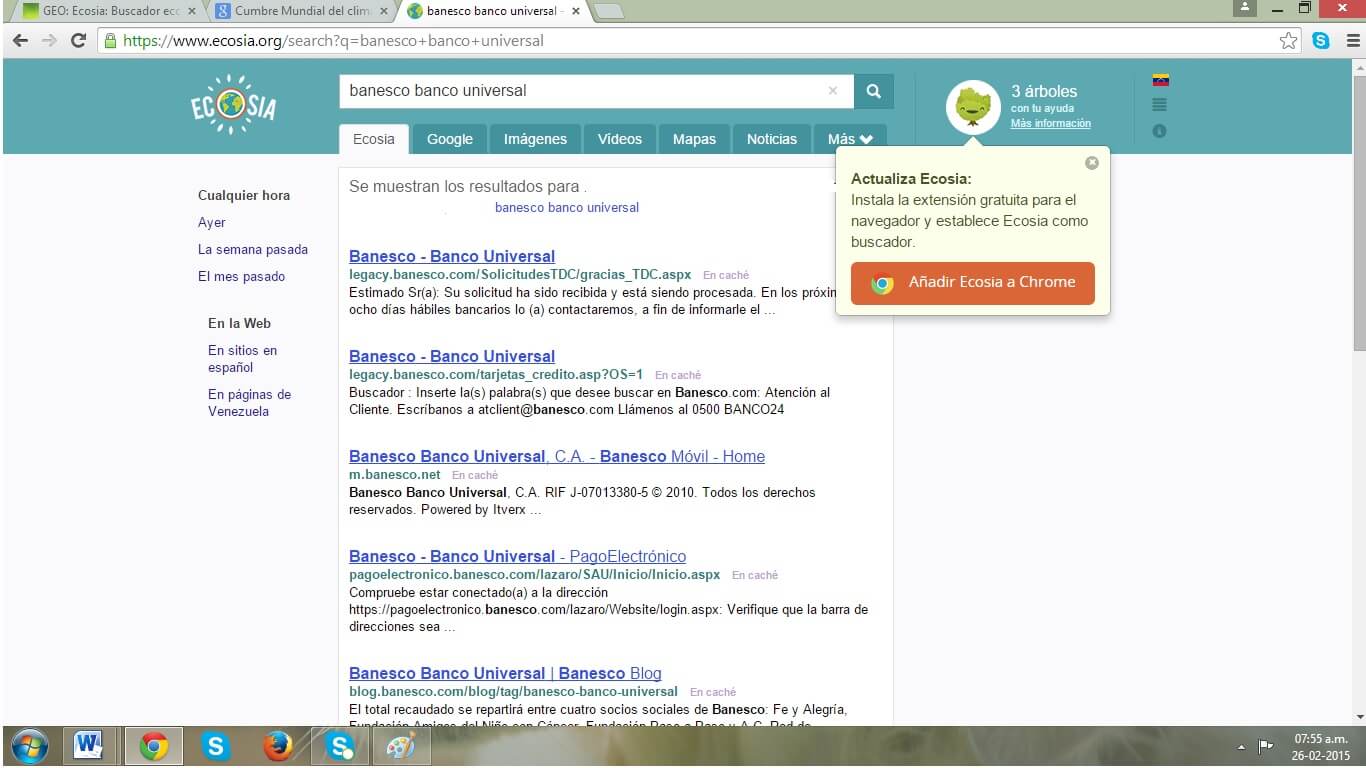The image size is (1366, 768).
Task: Open the gracias_TDC.aspx Banesco result title
Action: (452, 256)
